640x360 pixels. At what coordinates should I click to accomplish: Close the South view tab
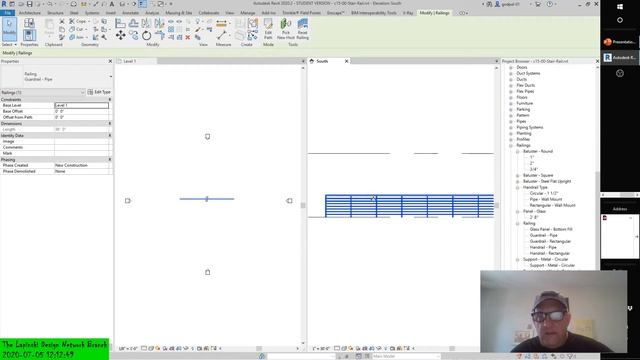347,61
